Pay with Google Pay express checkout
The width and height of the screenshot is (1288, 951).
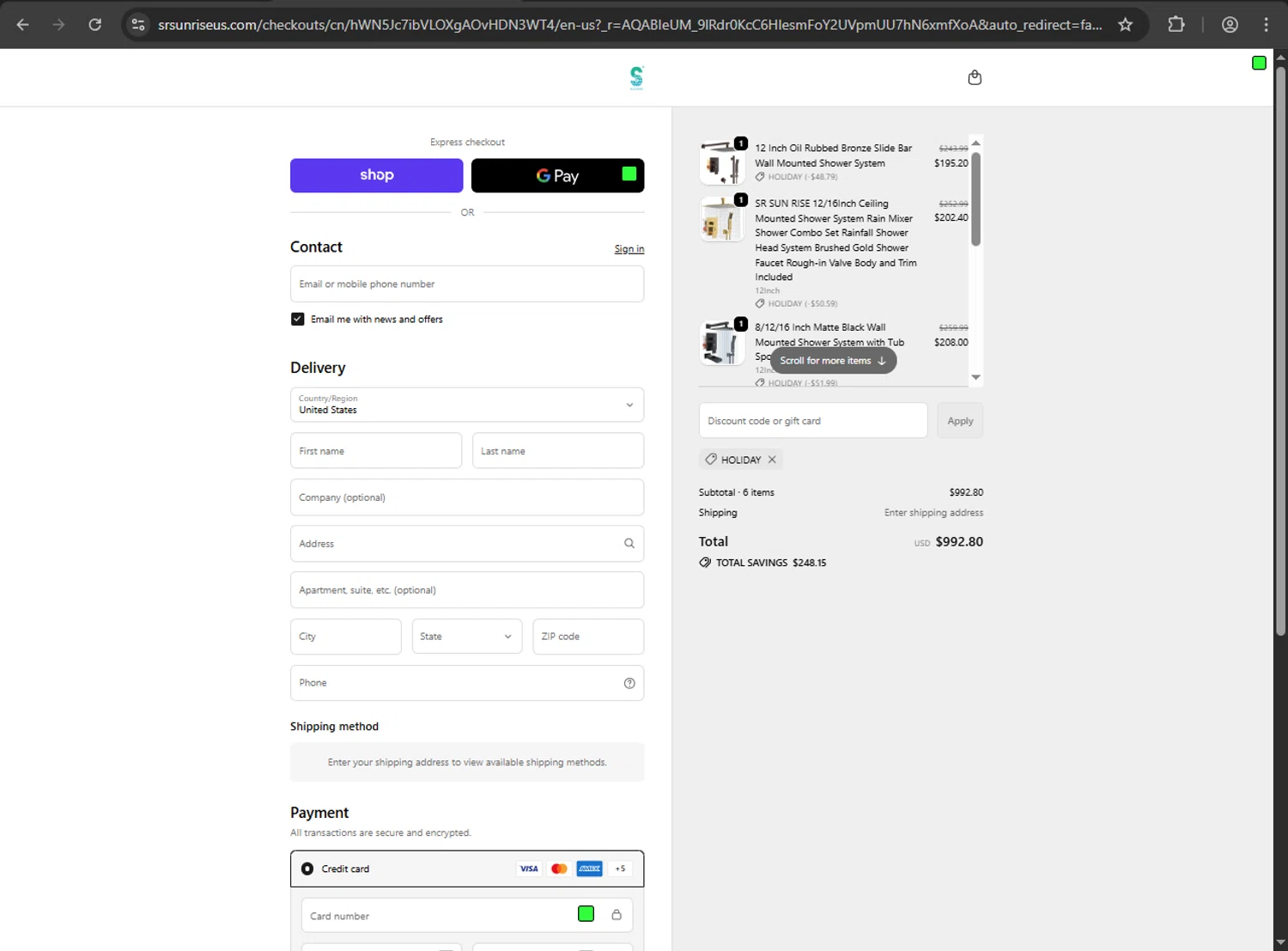(557, 175)
